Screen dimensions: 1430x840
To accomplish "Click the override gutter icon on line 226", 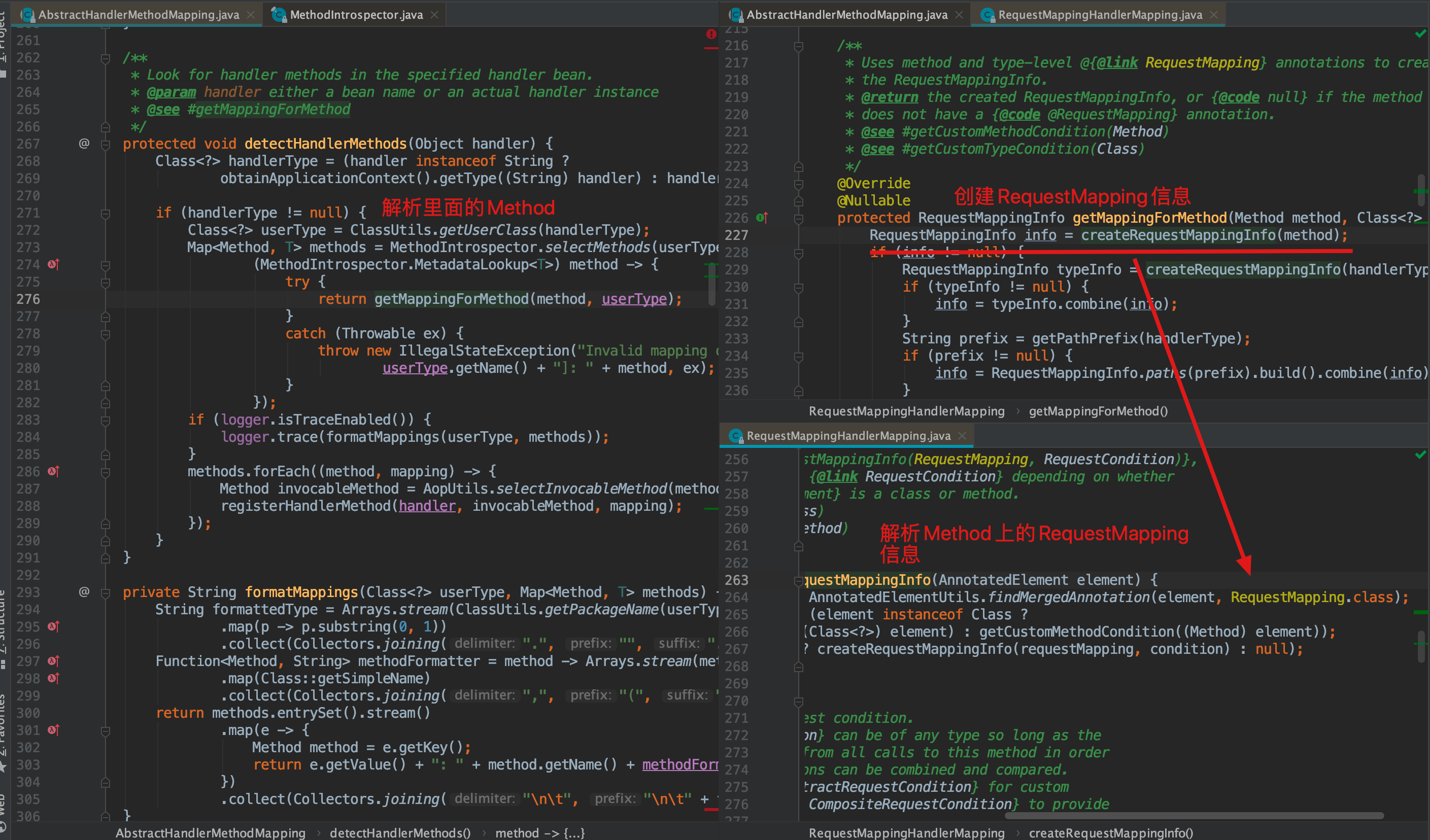I will point(762,218).
